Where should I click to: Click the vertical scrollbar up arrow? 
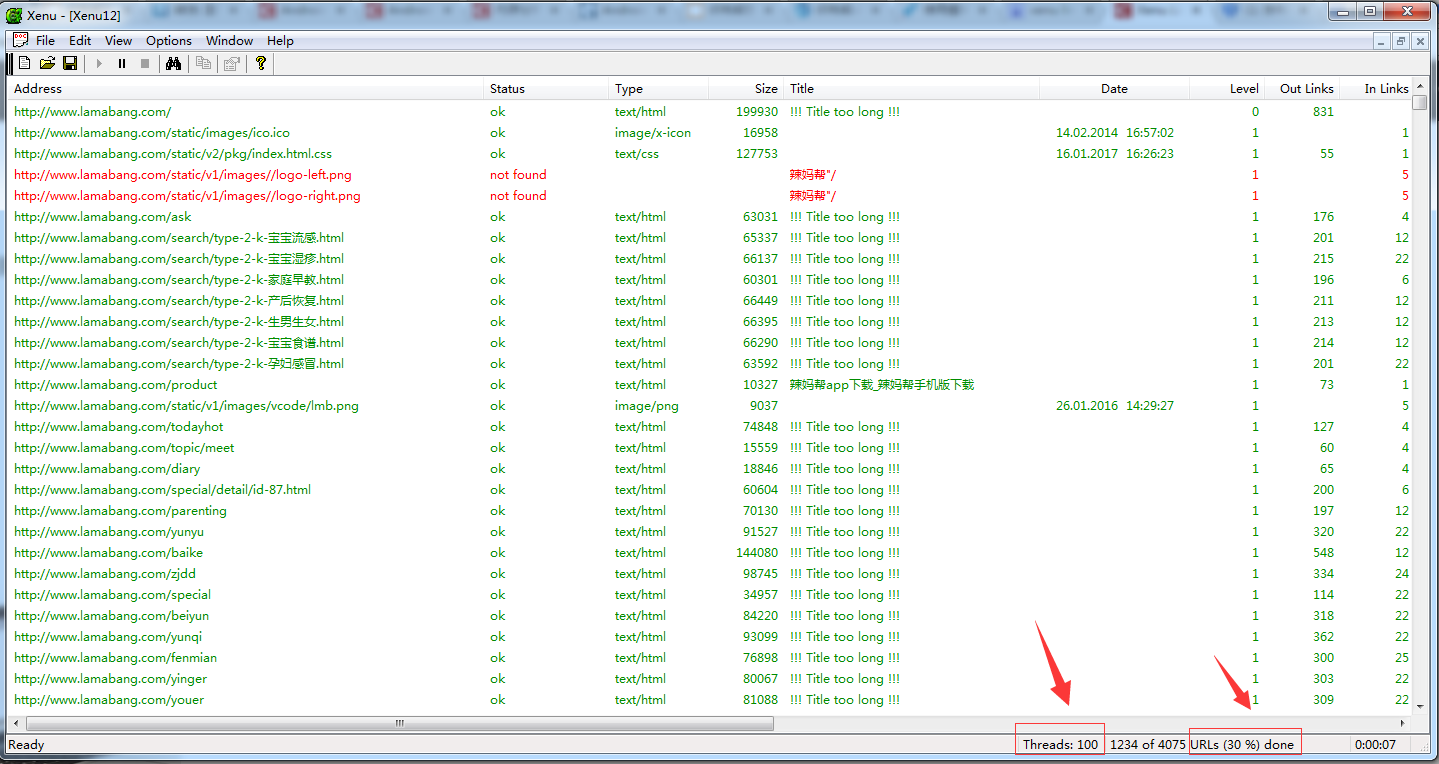point(1420,86)
